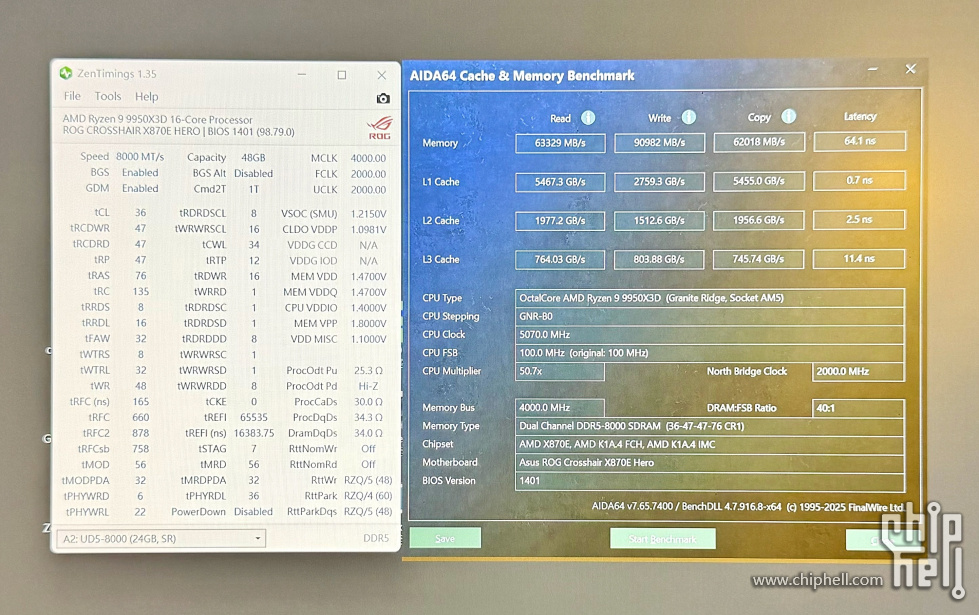This screenshot has height=615, width=979.
Task: Click the L1 Cache copy value 5455.0 GB/s
Action: coord(759,181)
